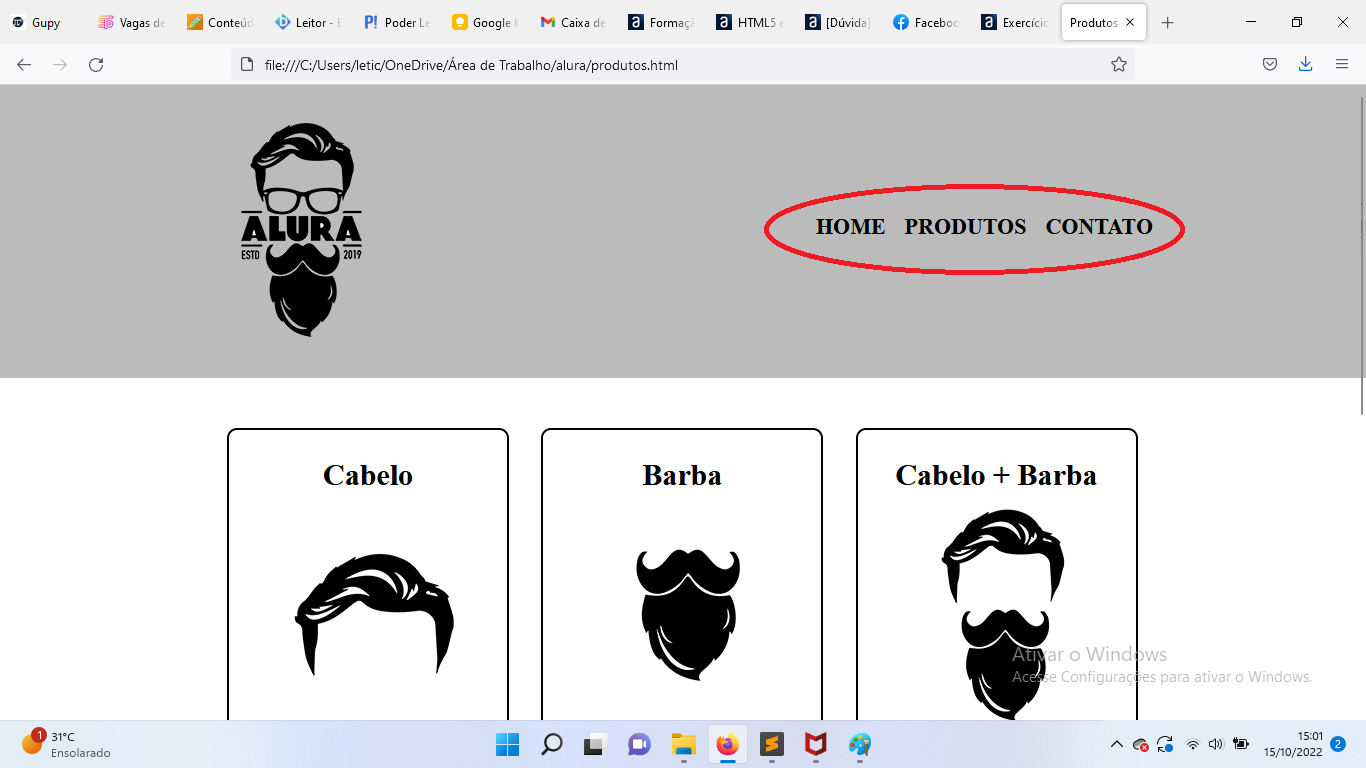Open the Windows Start menu
The image size is (1366, 768).
507,745
